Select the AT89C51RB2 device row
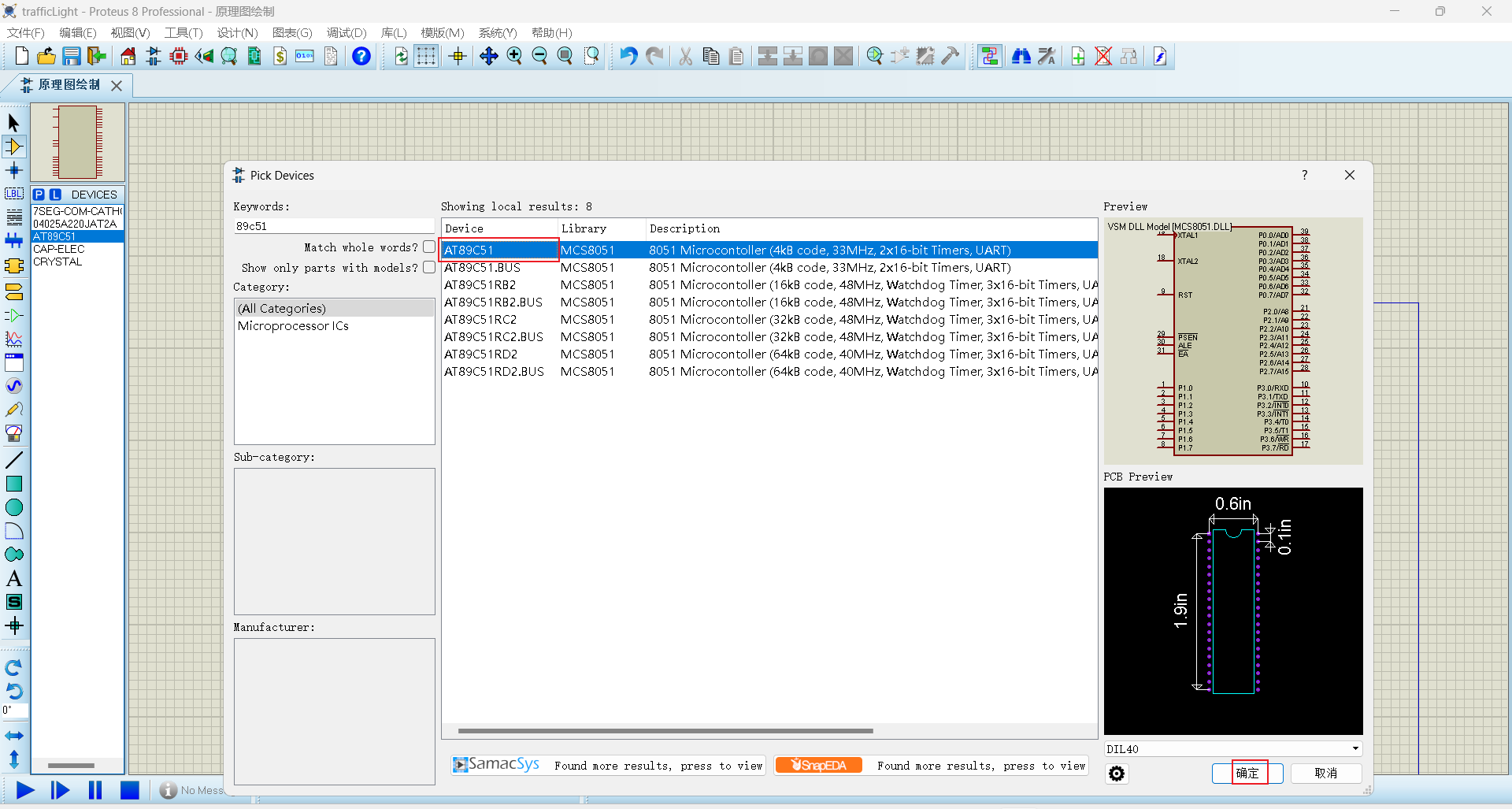Screen dimensions: 1512x809 [769, 285]
